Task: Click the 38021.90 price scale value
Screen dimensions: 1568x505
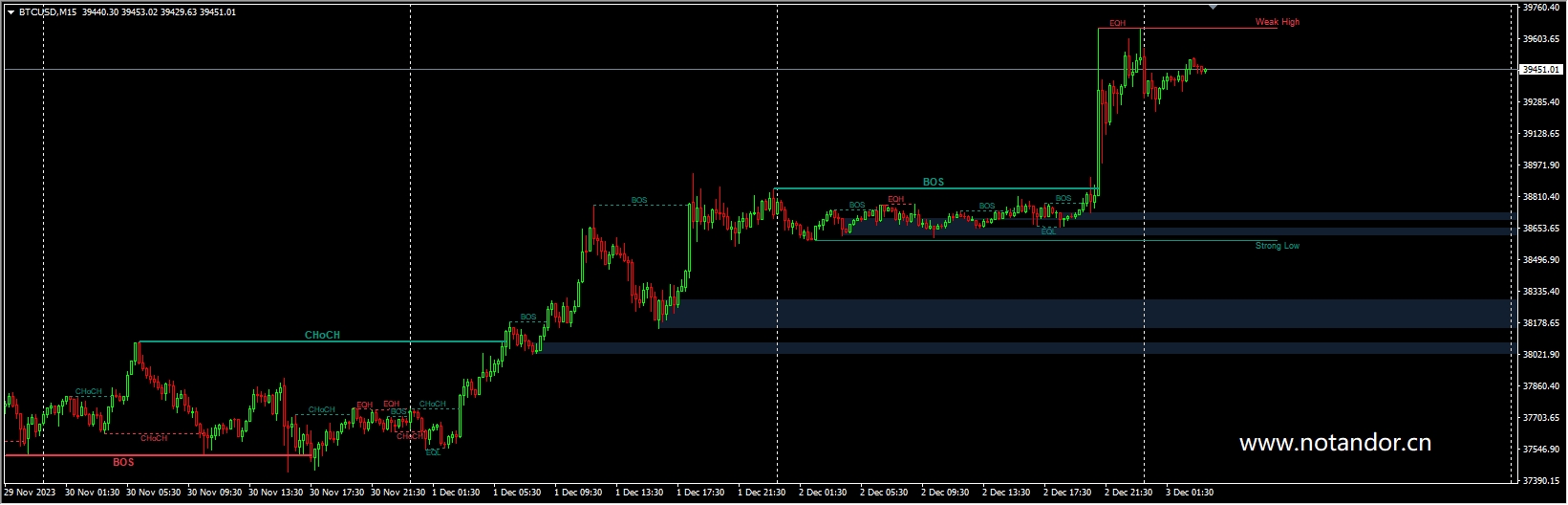Action: point(1540,355)
